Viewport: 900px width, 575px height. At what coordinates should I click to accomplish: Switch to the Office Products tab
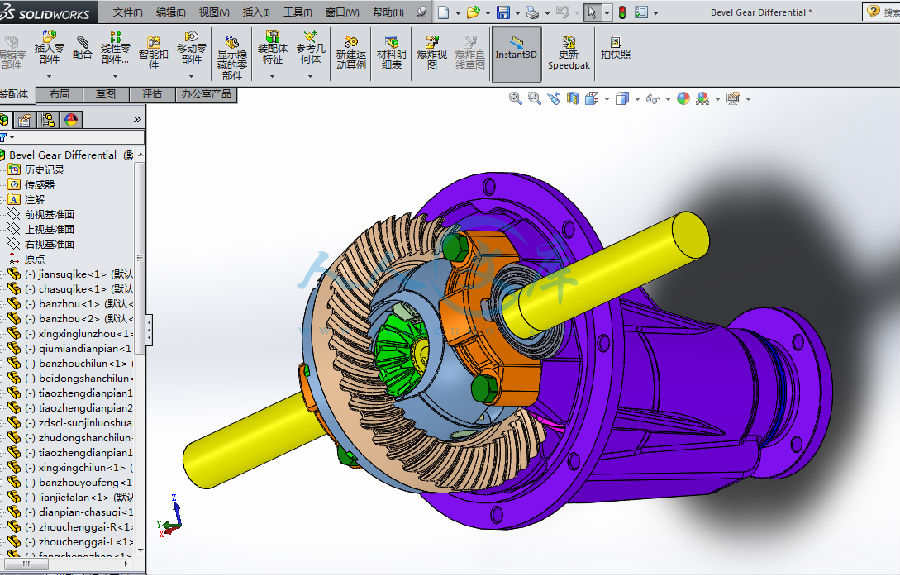tap(205, 94)
